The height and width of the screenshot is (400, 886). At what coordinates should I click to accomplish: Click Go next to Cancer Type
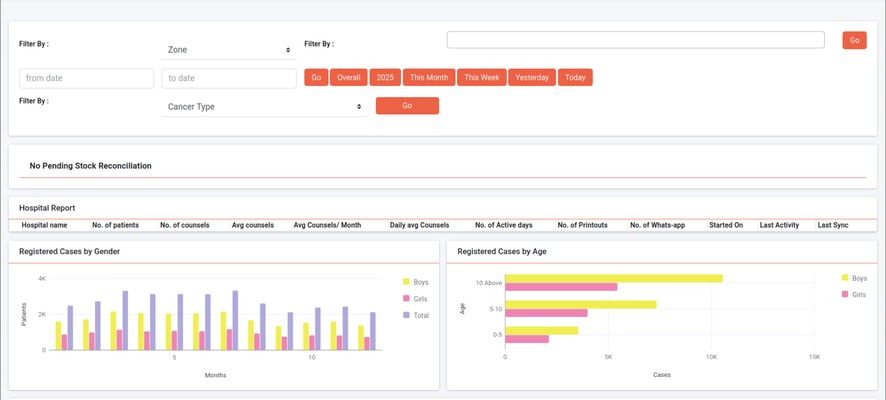tap(407, 106)
